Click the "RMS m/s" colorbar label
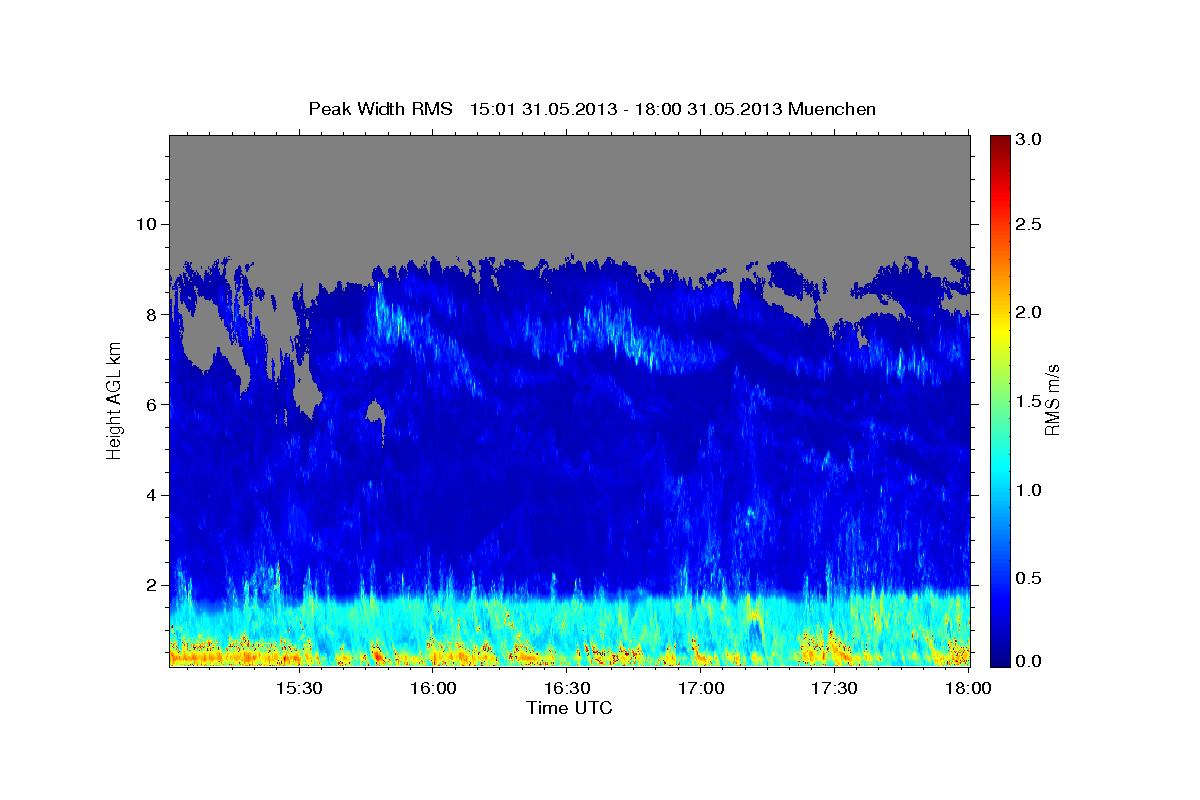 coord(1051,402)
